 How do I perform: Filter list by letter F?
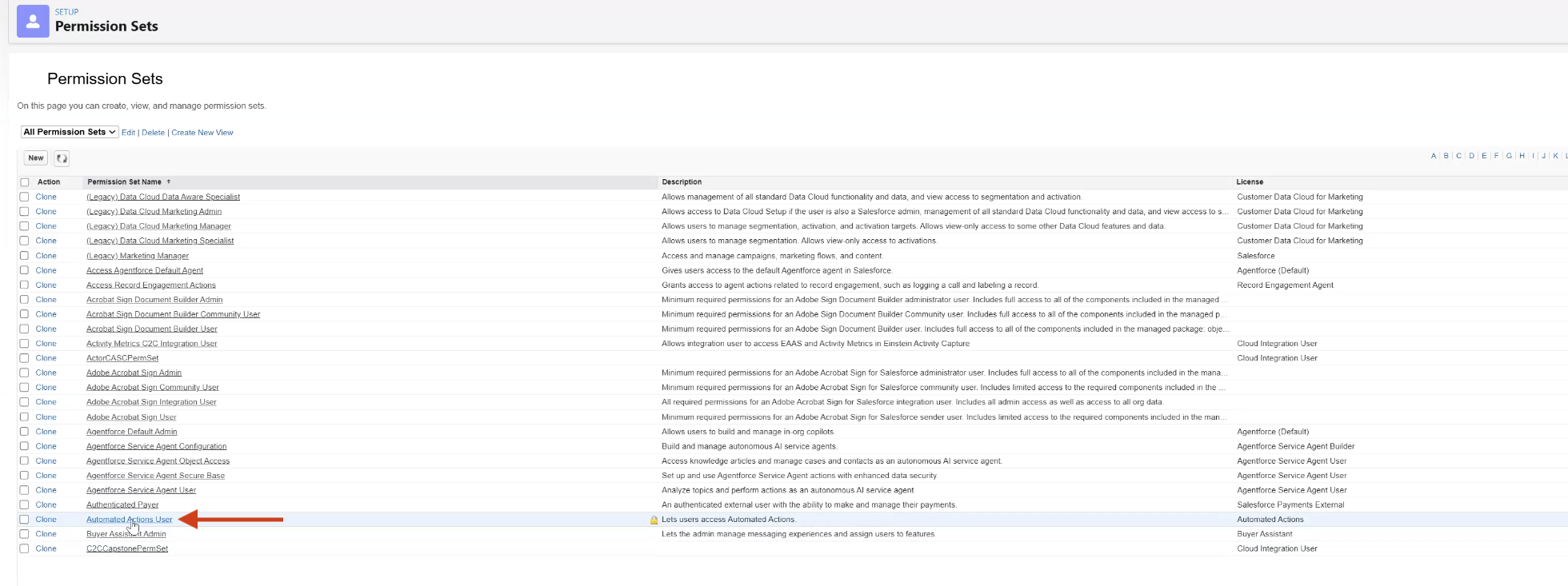tap(1497, 156)
